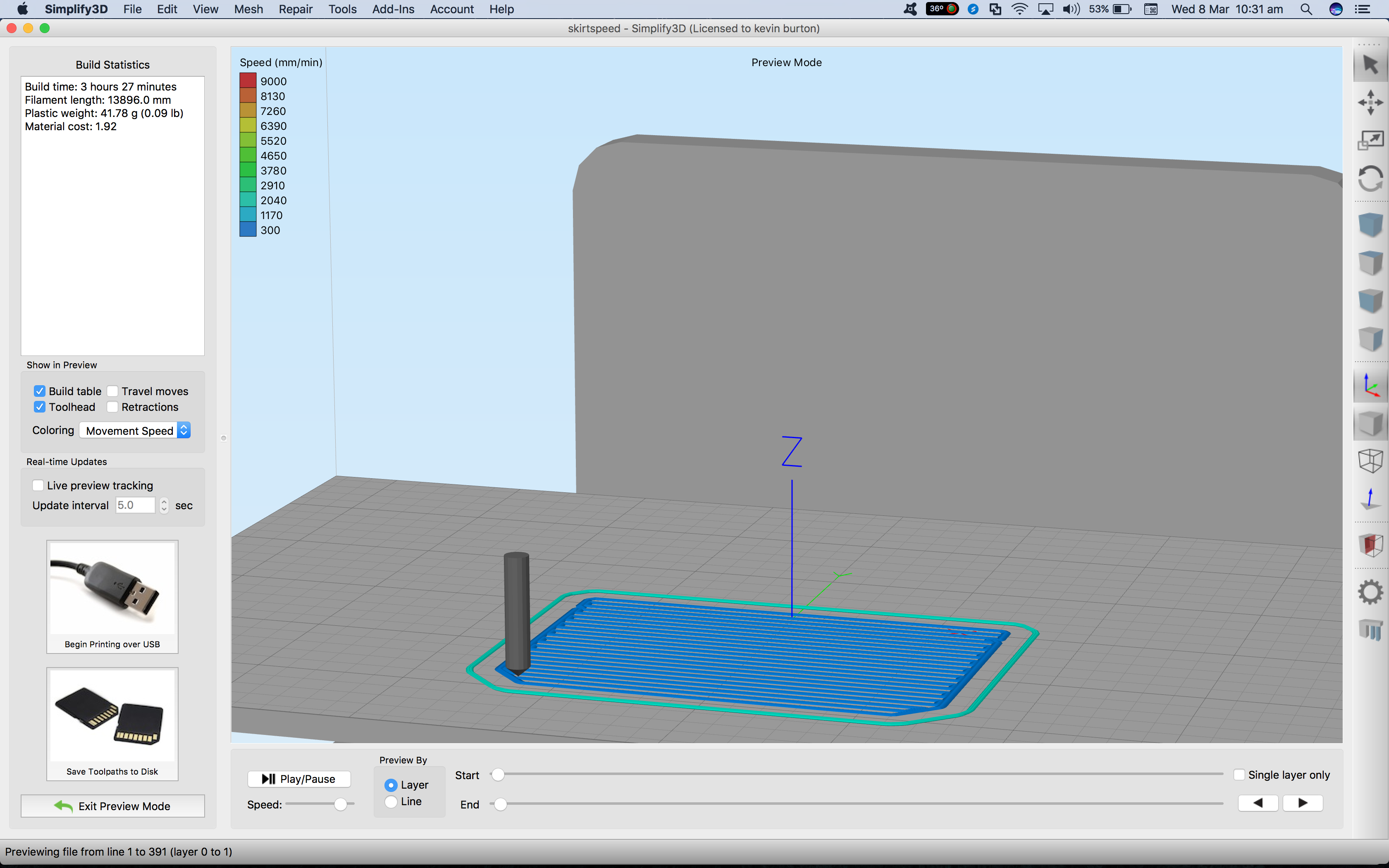The height and width of the screenshot is (868, 1389).
Task: Launch Siri from the menu bar
Action: pyautogui.click(x=1336, y=9)
